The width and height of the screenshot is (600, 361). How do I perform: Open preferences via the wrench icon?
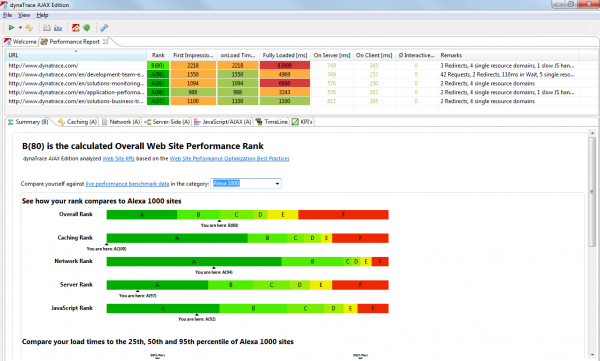tap(104, 28)
